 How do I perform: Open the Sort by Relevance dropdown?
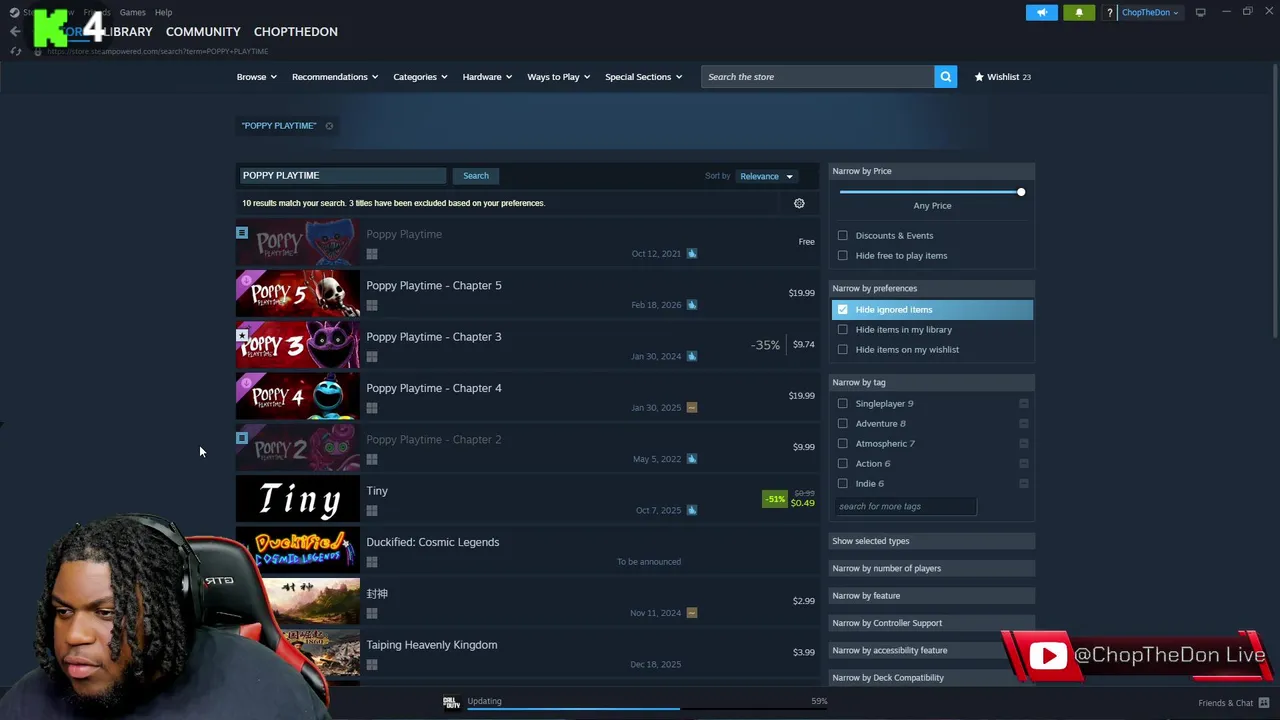[766, 177]
